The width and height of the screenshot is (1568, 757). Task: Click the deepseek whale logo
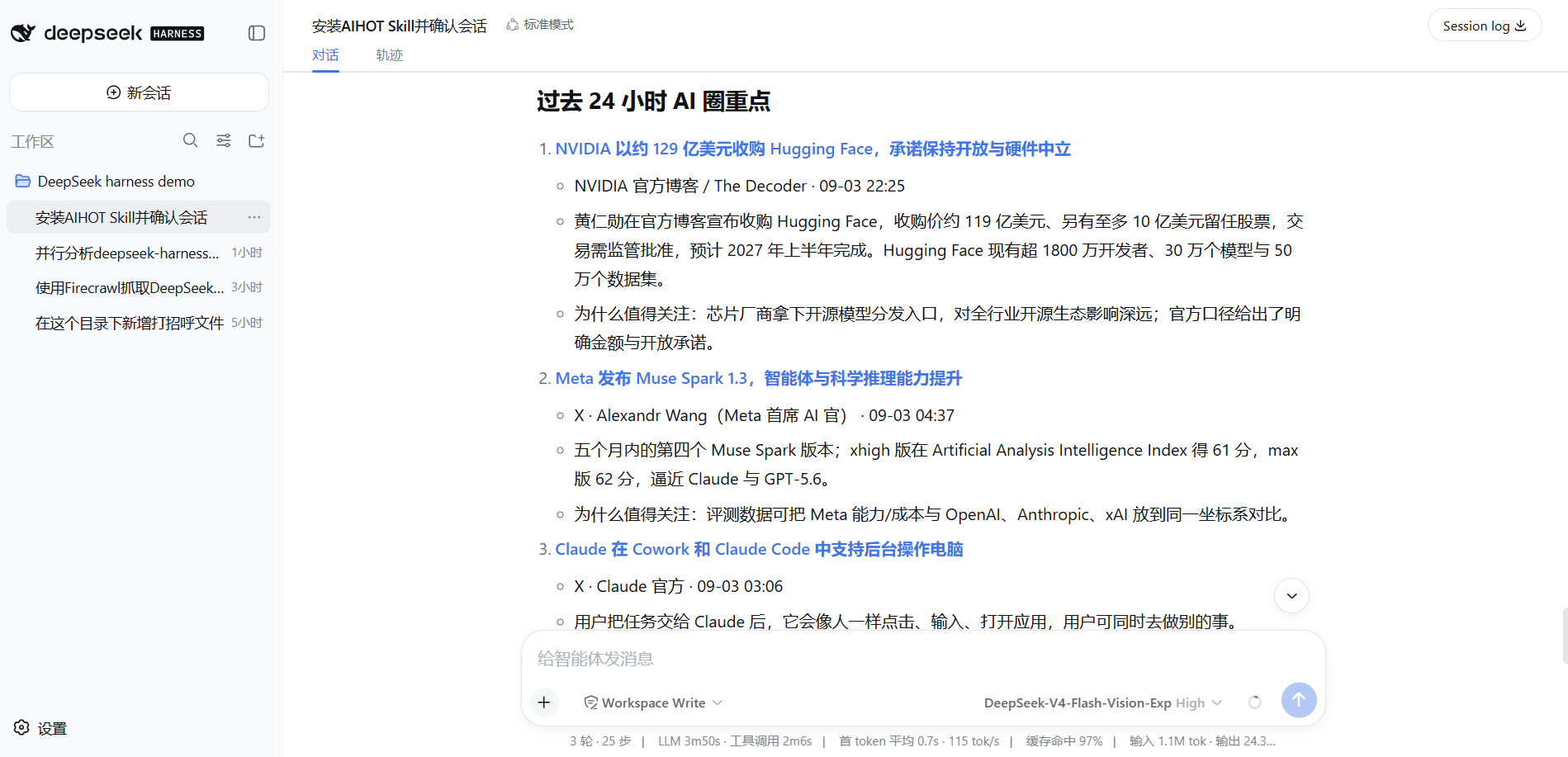(x=23, y=33)
